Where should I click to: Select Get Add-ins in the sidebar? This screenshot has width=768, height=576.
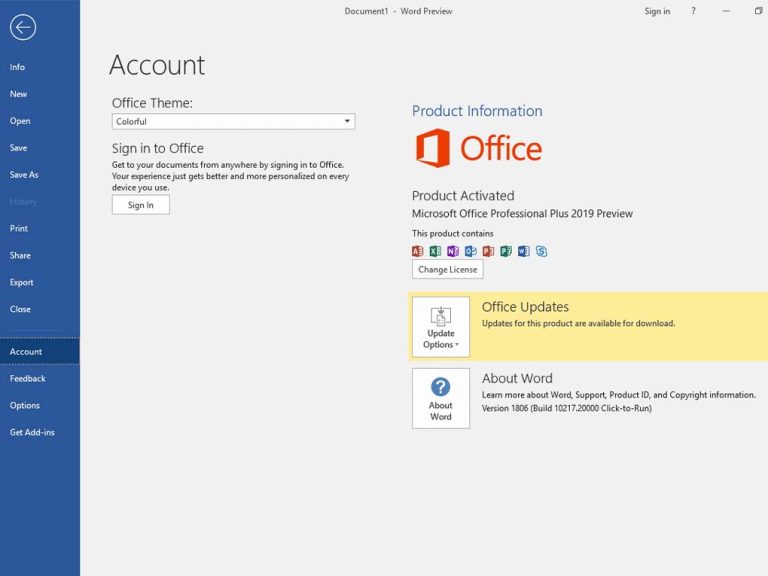(x=32, y=433)
